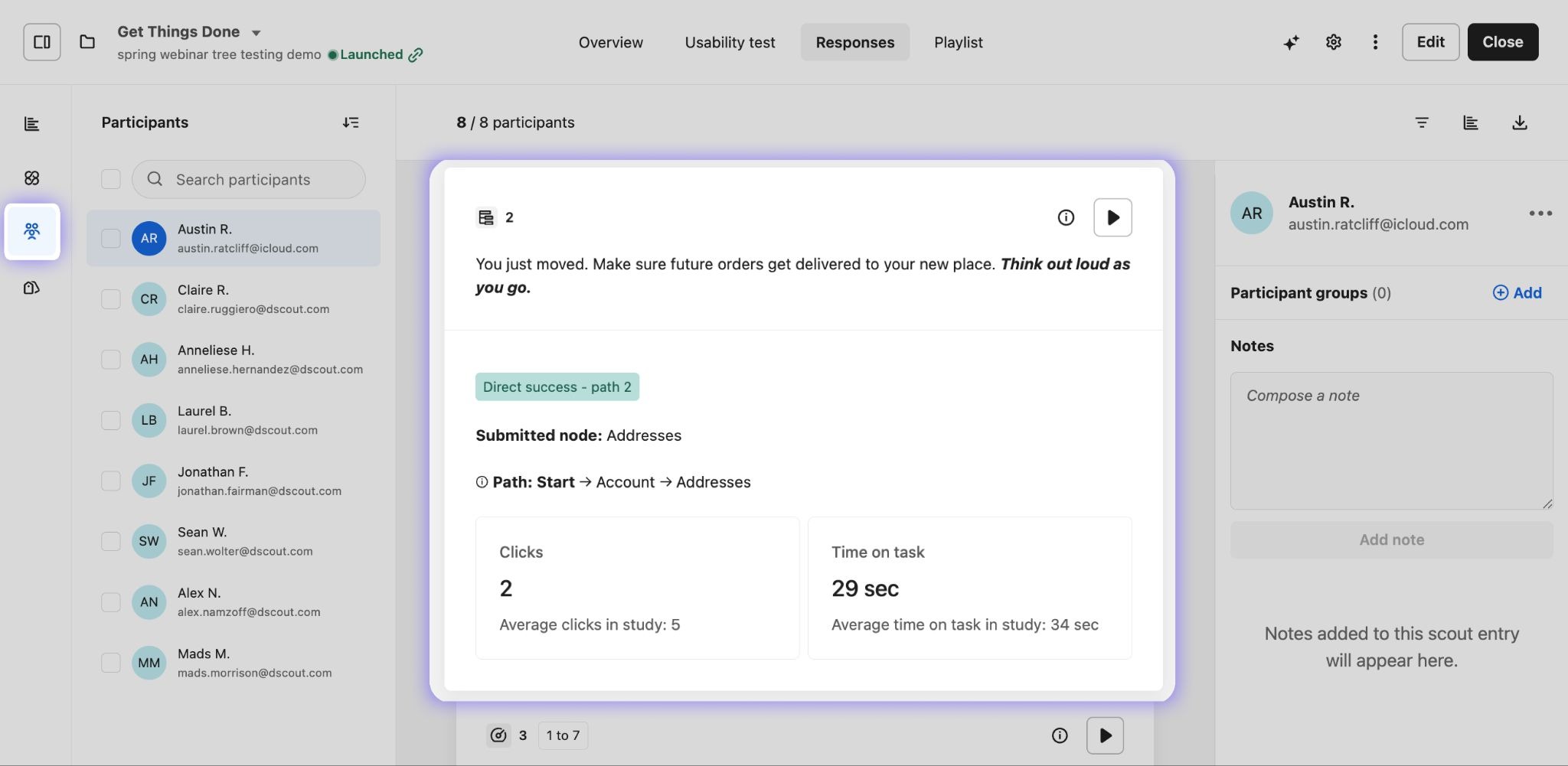Screen dimensions: 1568x766
Task: Tick the select-all participants checkbox
Action: click(111, 179)
